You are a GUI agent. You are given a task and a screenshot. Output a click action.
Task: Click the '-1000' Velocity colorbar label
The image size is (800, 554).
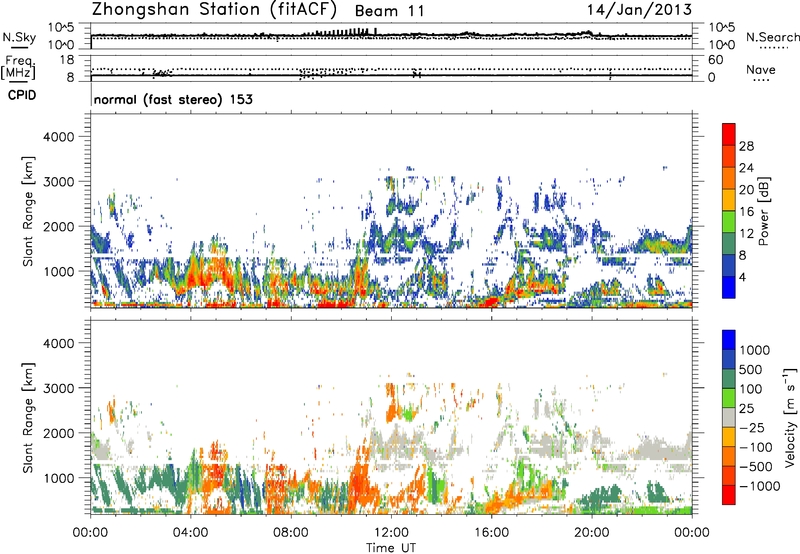[760, 486]
